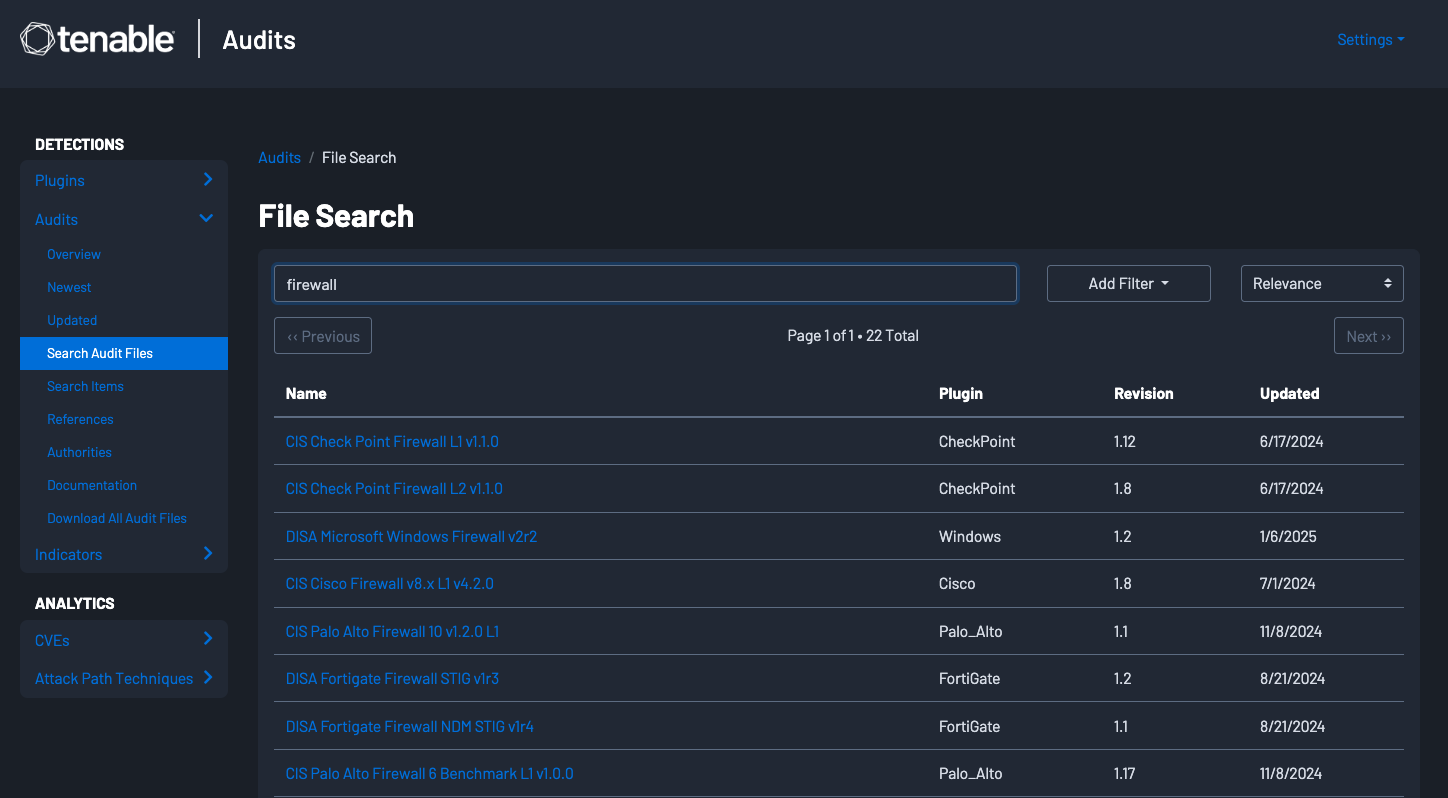Open CIS Palo Alto Firewall 10 v1.2.0 L1

point(392,631)
